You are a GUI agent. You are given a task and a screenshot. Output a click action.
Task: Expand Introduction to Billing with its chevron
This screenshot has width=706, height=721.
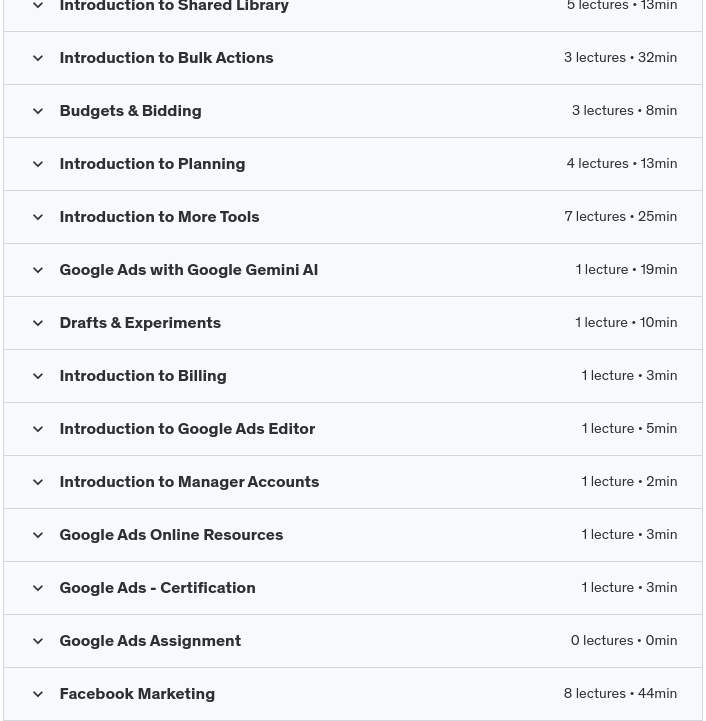[38, 376]
